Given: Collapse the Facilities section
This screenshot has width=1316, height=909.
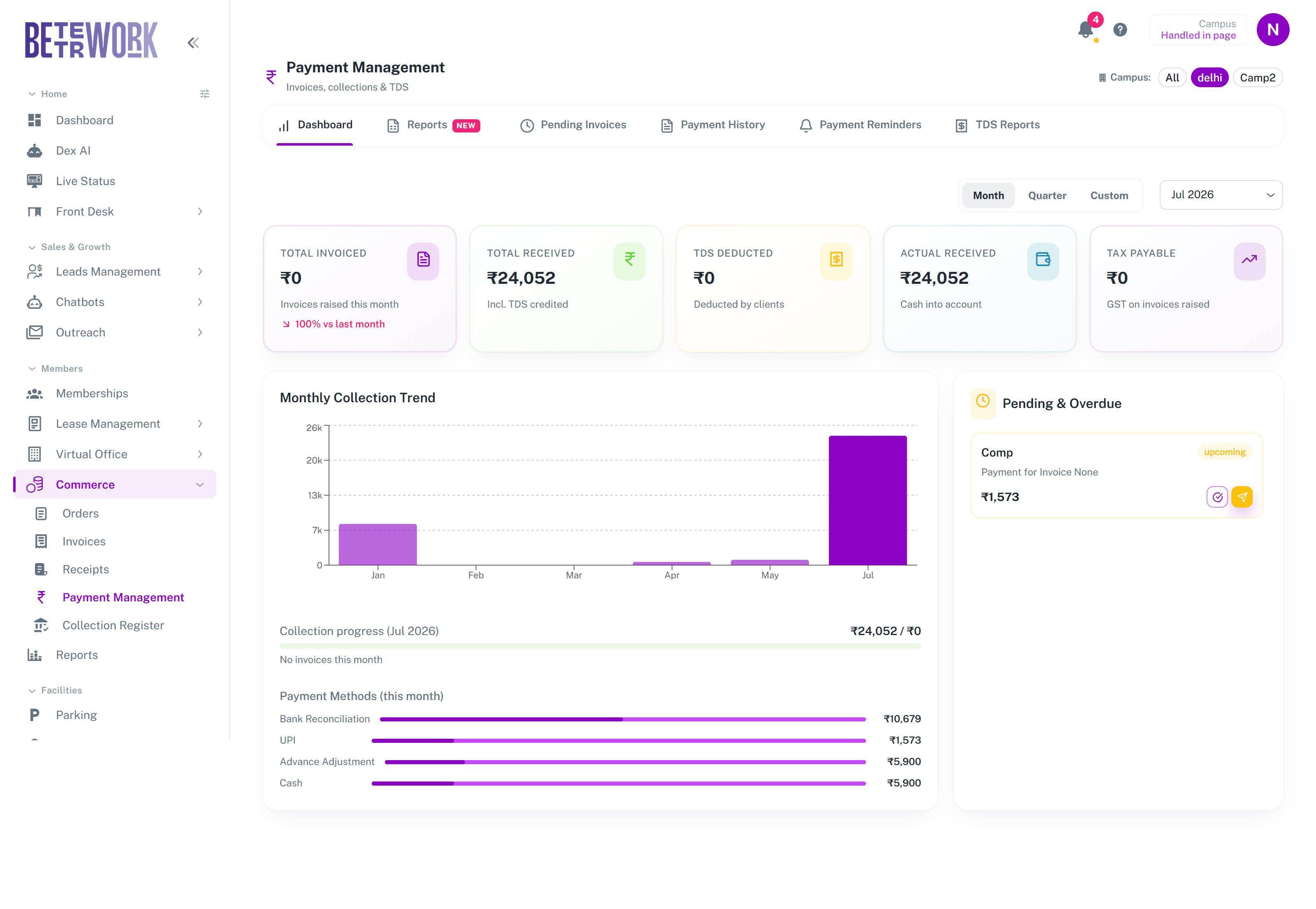Looking at the screenshot, I should pos(55,691).
